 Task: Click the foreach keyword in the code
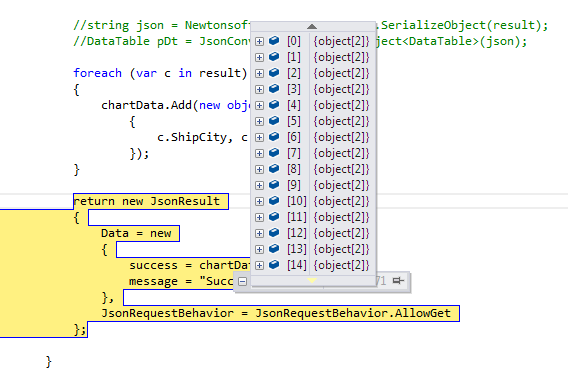click(97, 73)
